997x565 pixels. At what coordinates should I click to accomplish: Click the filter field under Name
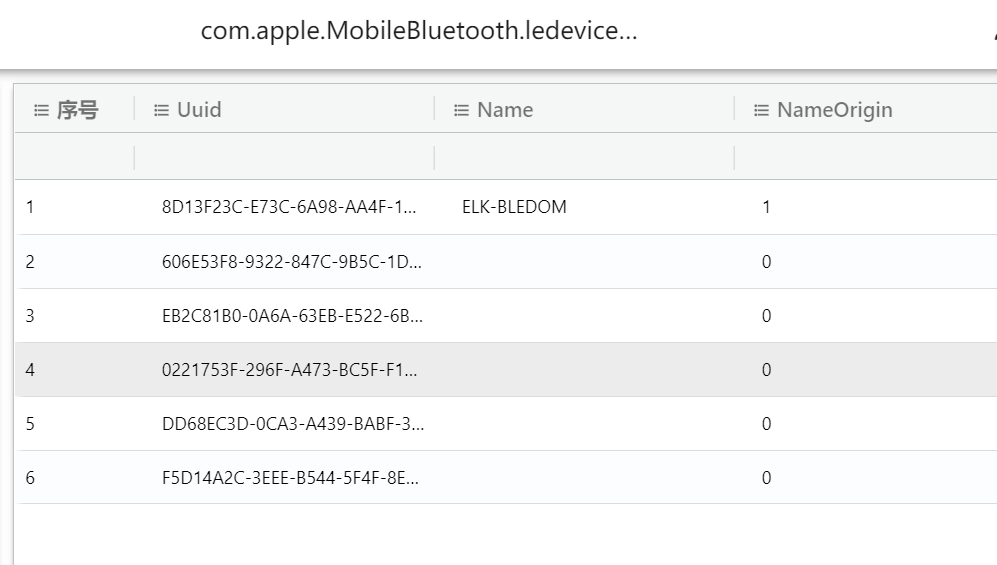click(x=584, y=157)
